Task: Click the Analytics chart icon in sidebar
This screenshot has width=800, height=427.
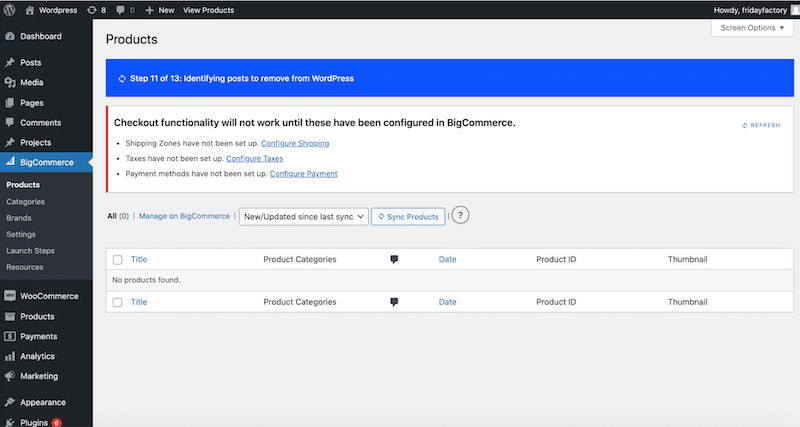Action: coord(10,356)
